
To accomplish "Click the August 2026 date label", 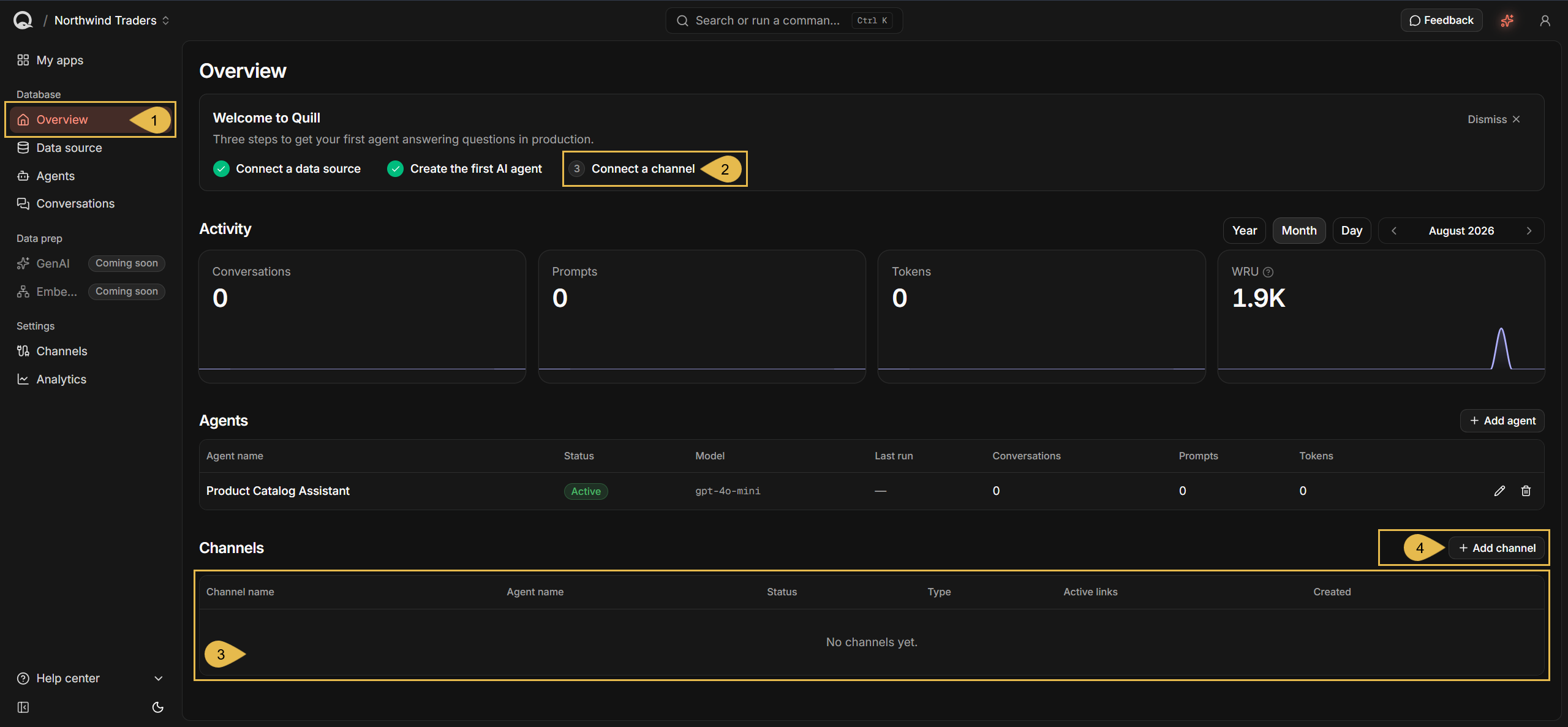I will (x=1461, y=231).
